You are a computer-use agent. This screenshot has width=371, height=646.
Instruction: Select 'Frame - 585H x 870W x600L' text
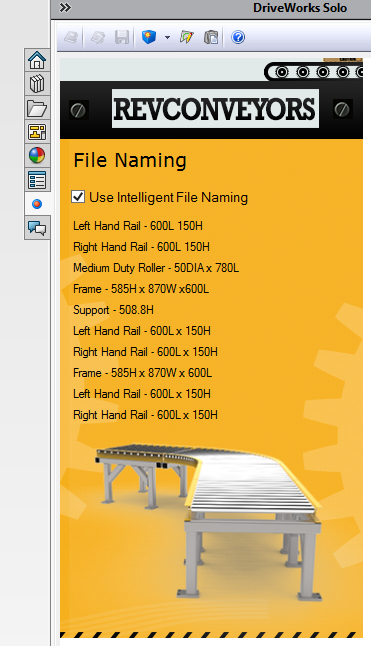click(141, 289)
